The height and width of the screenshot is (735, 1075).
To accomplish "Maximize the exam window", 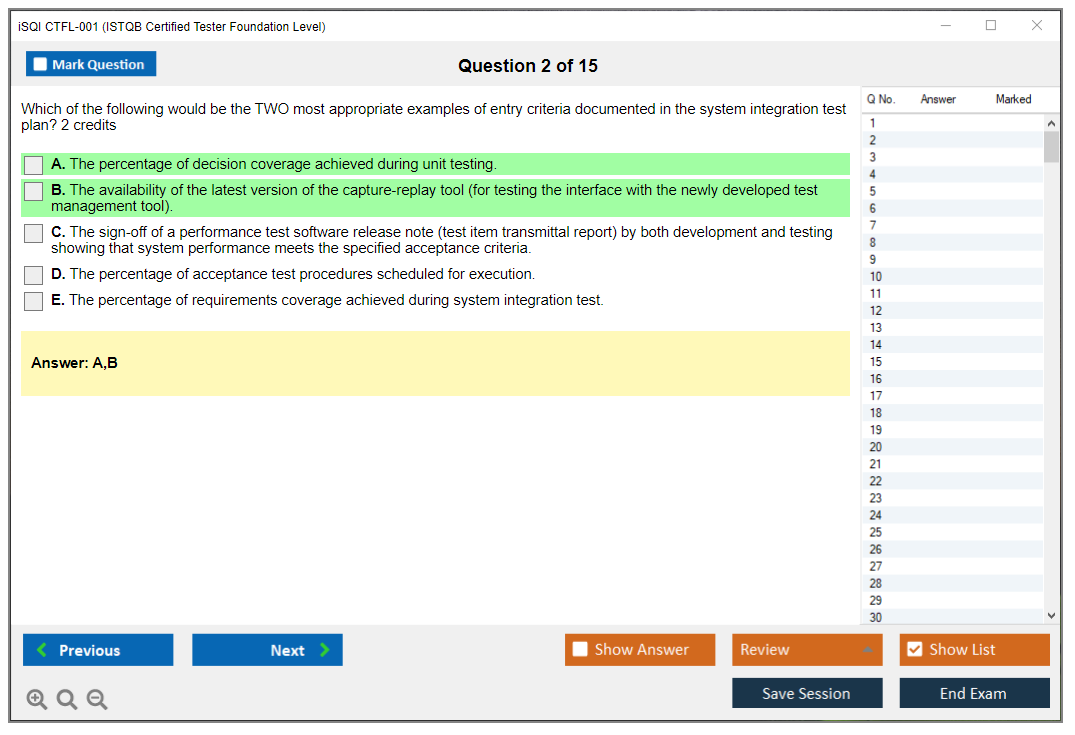I will 991,26.
